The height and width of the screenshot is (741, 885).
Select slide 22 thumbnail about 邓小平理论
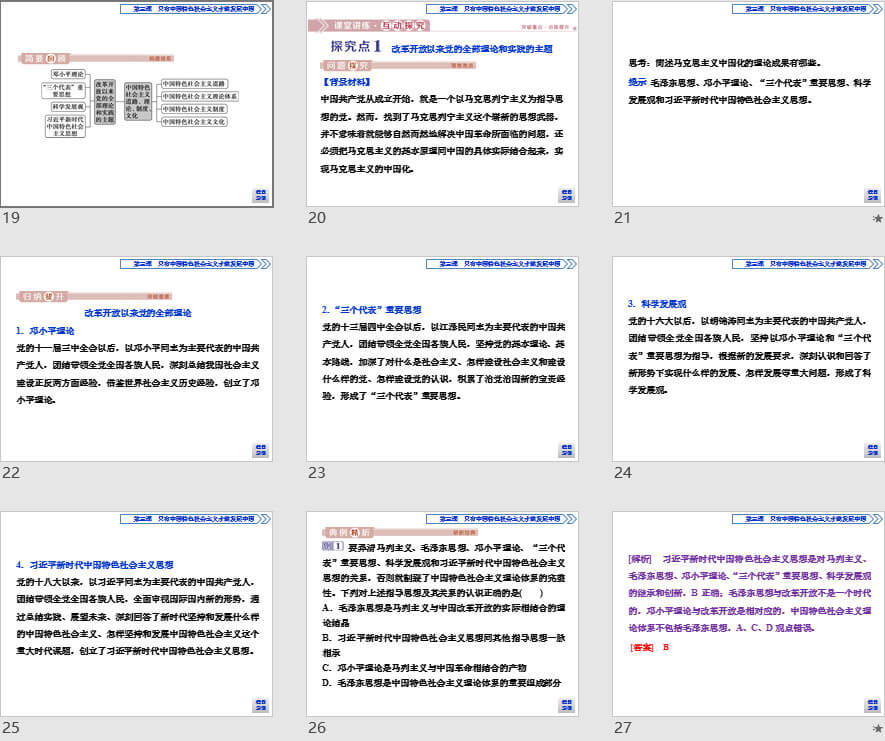pyautogui.click(x=137, y=359)
